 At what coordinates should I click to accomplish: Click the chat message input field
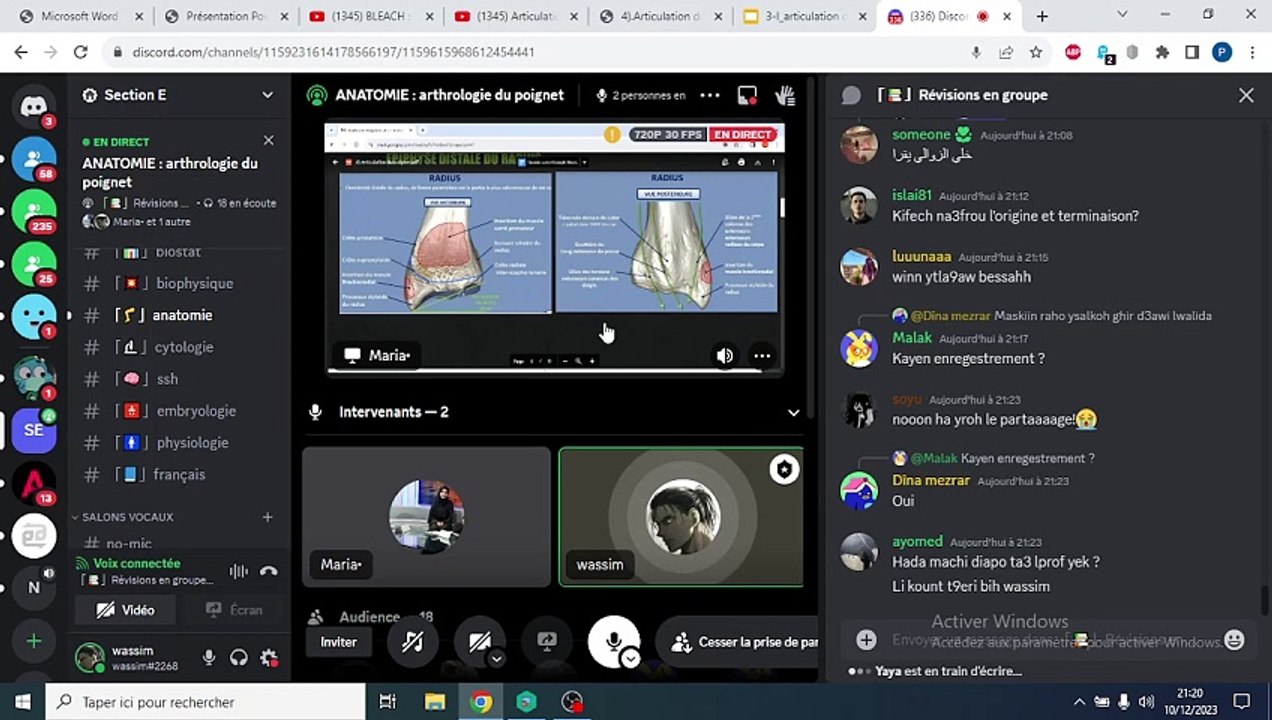[1040, 640]
